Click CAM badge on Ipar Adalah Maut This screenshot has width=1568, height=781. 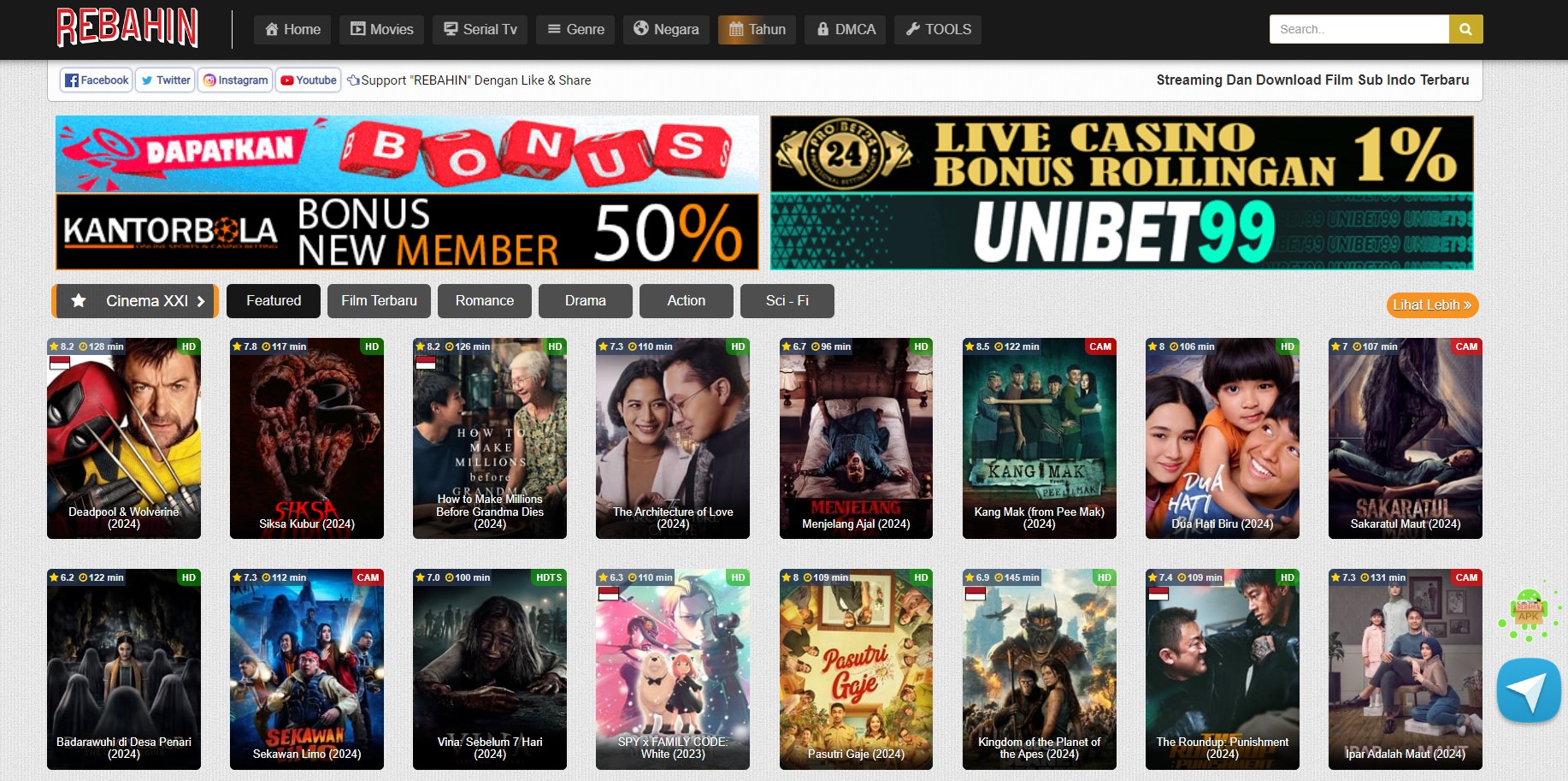[1466, 577]
